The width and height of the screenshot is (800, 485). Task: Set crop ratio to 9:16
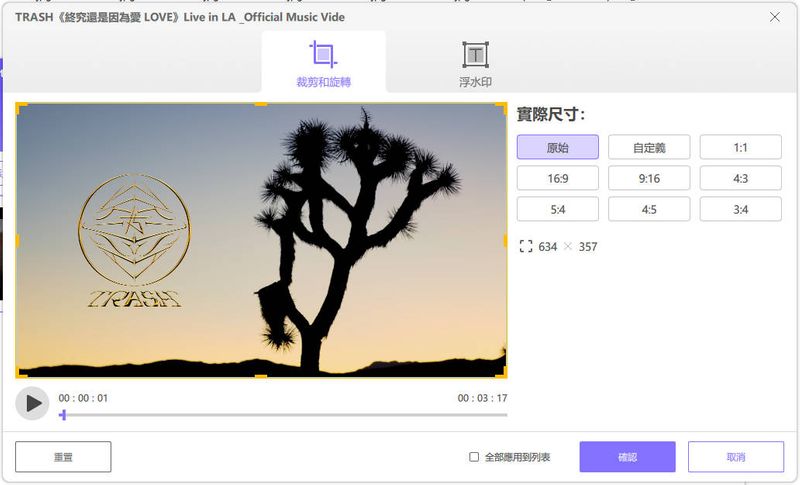click(649, 178)
